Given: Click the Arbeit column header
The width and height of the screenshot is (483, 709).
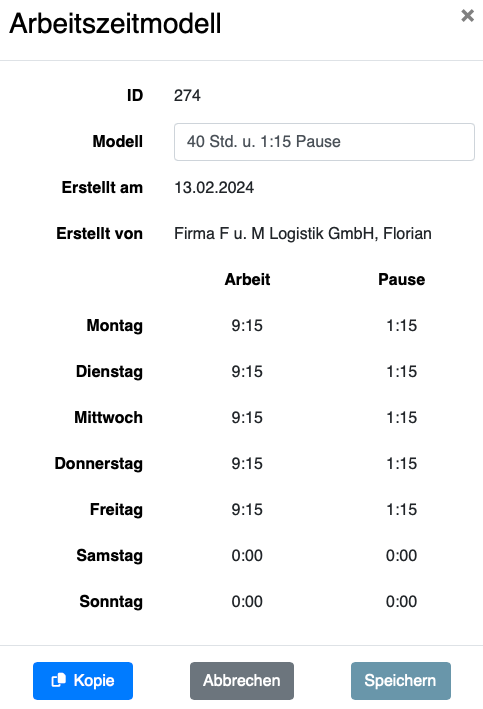Looking at the screenshot, I should tap(247, 279).
